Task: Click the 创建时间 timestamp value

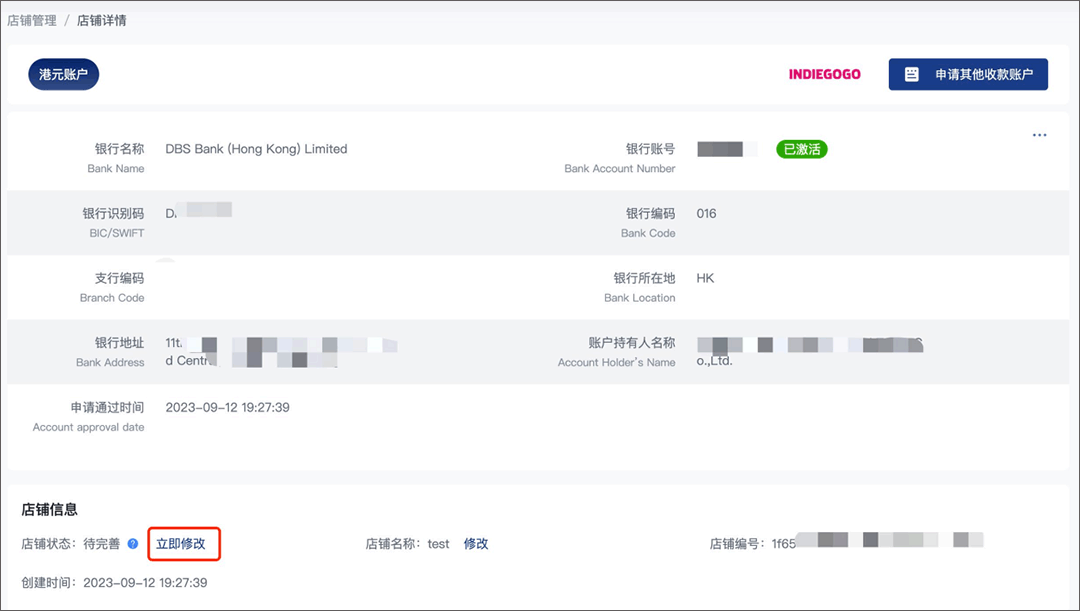Action: point(145,582)
